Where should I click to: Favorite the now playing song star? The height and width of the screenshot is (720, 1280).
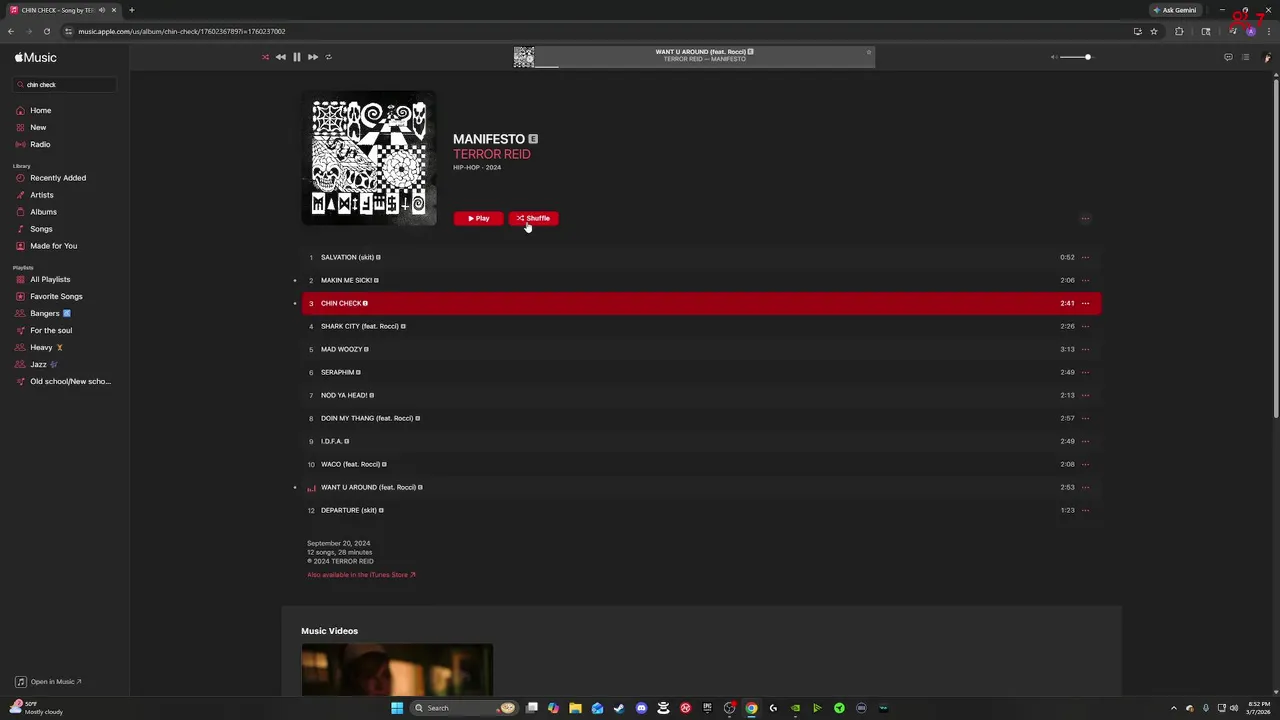click(x=868, y=52)
